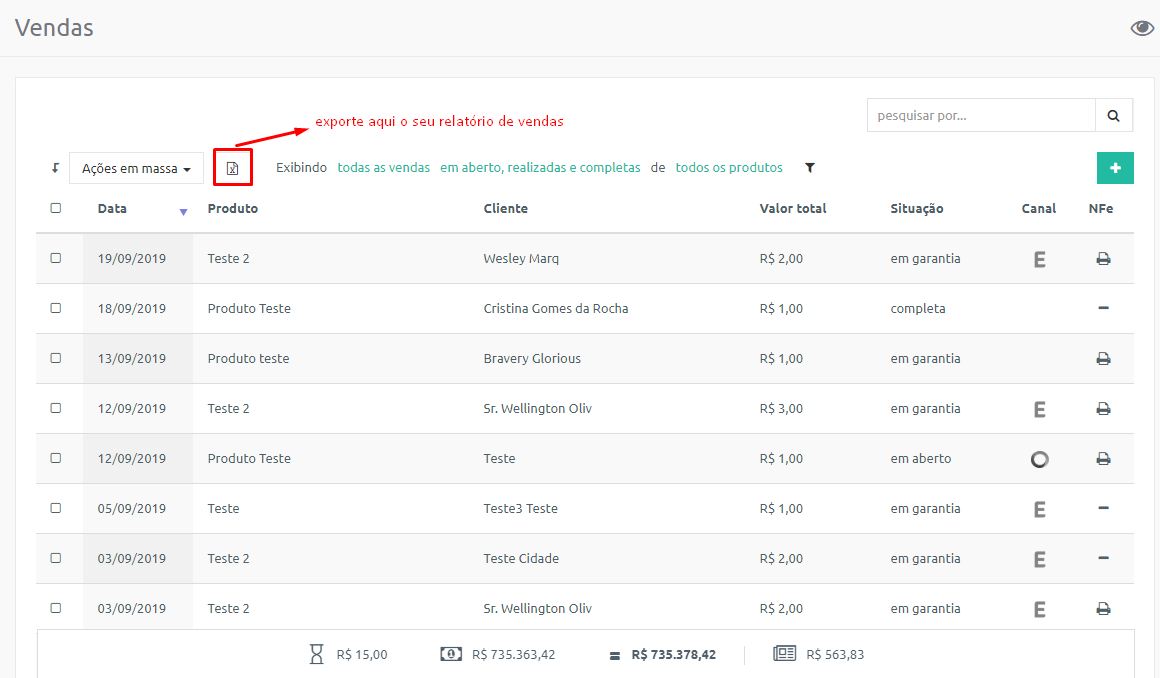Click the R$ 3,00 value cell
This screenshot has width=1160, height=678.
pos(780,409)
